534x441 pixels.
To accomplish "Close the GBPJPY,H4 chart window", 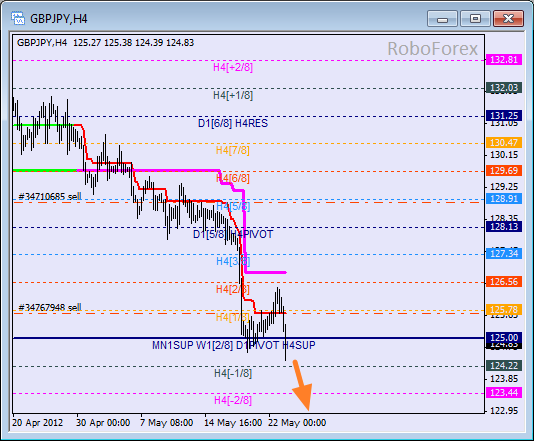I will (x=508, y=18).
